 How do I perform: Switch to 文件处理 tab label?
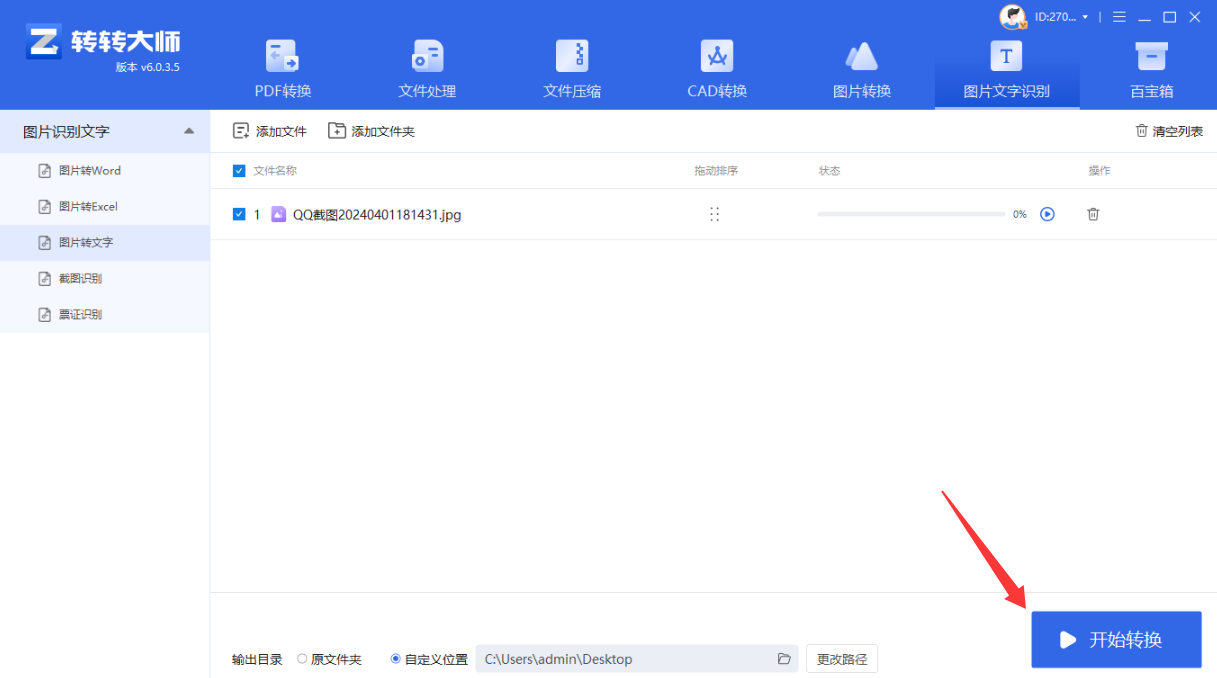coord(427,91)
